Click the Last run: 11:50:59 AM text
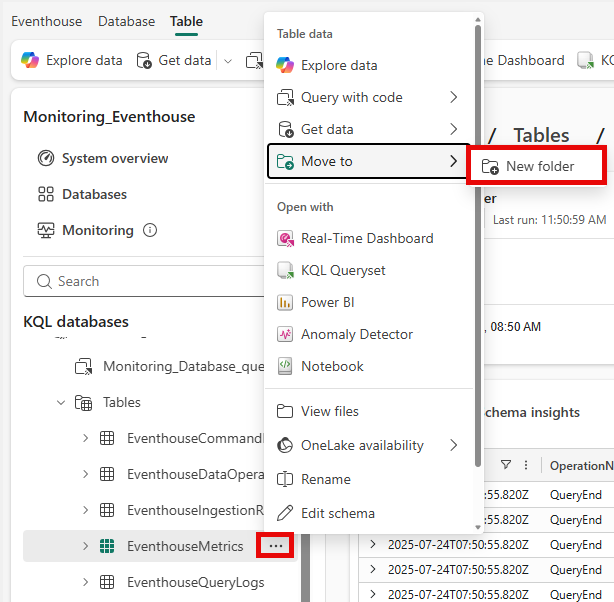The height and width of the screenshot is (602, 614). click(x=549, y=220)
